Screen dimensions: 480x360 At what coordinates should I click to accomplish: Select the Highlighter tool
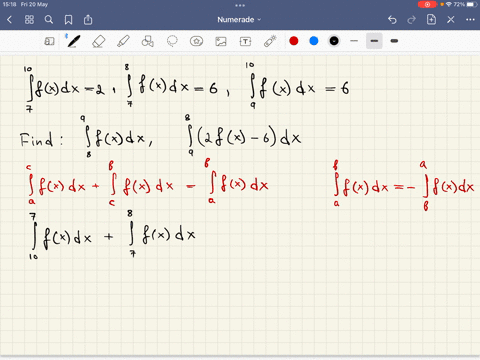tap(123, 41)
